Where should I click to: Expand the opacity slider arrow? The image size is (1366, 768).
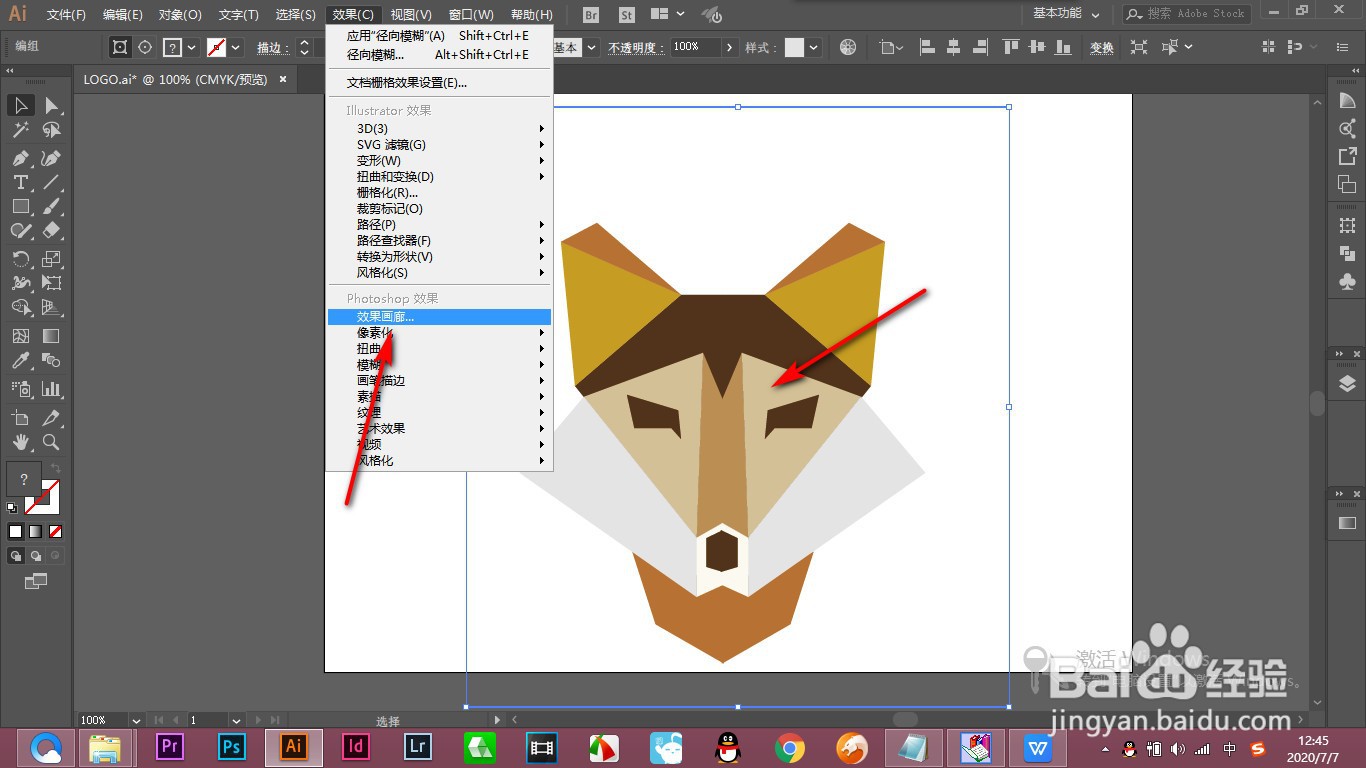click(x=730, y=47)
